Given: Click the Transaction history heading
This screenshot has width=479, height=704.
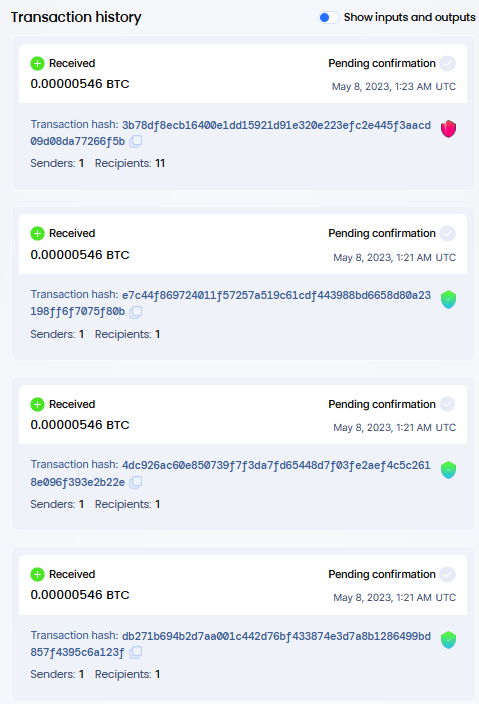Looking at the screenshot, I should [x=76, y=17].
